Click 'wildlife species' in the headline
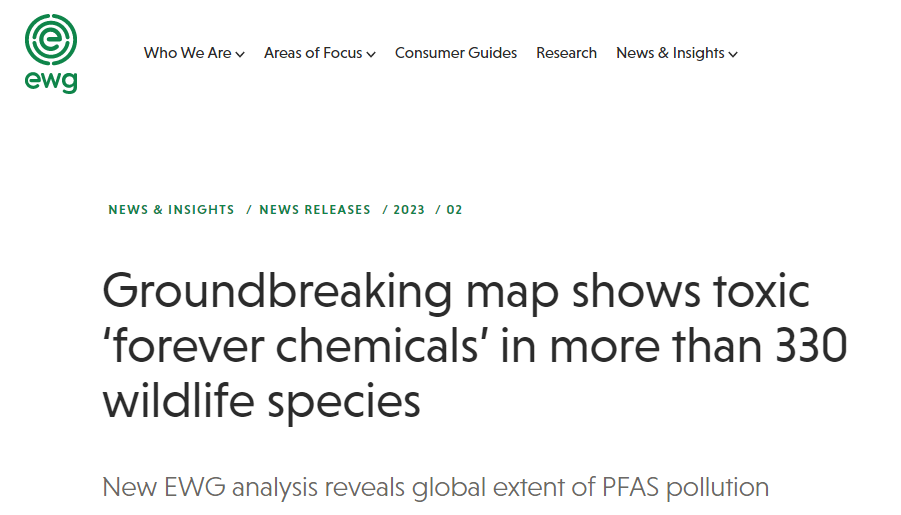The image size is (901, 515). click(x=261, y=401)
